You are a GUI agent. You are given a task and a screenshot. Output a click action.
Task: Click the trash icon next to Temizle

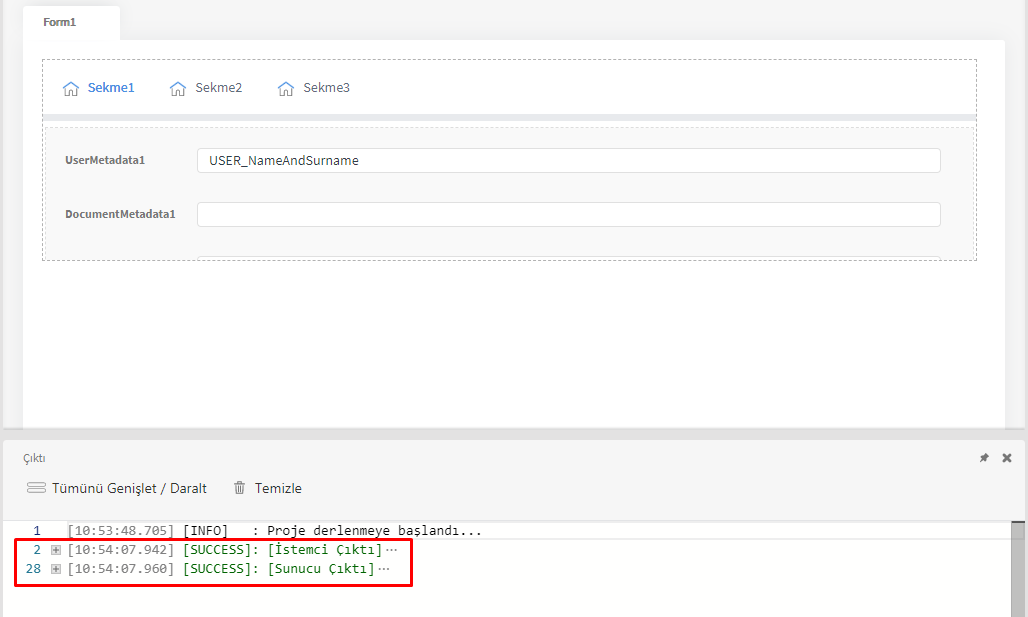pos(239,488)
